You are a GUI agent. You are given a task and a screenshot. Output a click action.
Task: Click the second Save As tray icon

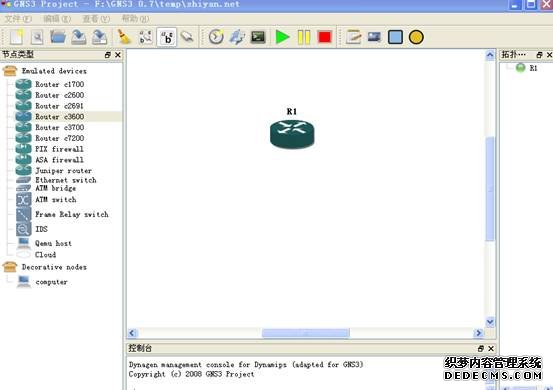tap(99, 37)
